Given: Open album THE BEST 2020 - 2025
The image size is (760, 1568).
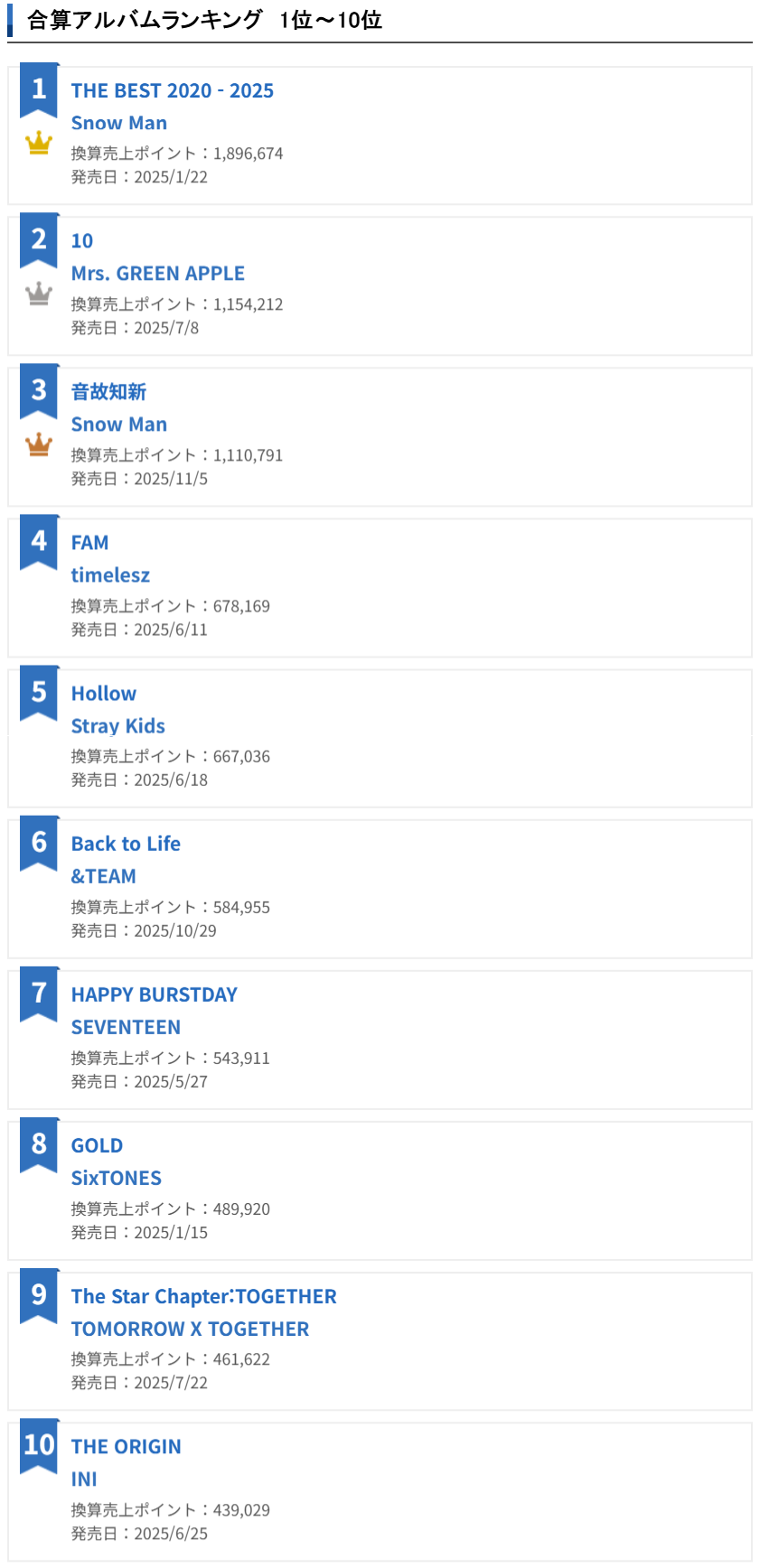Looking at the screenshot, I should click(172, 90).
